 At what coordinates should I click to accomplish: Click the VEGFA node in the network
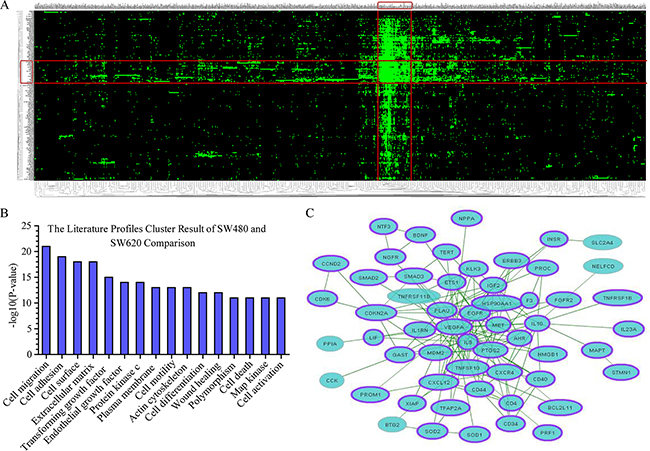[454, 327]
